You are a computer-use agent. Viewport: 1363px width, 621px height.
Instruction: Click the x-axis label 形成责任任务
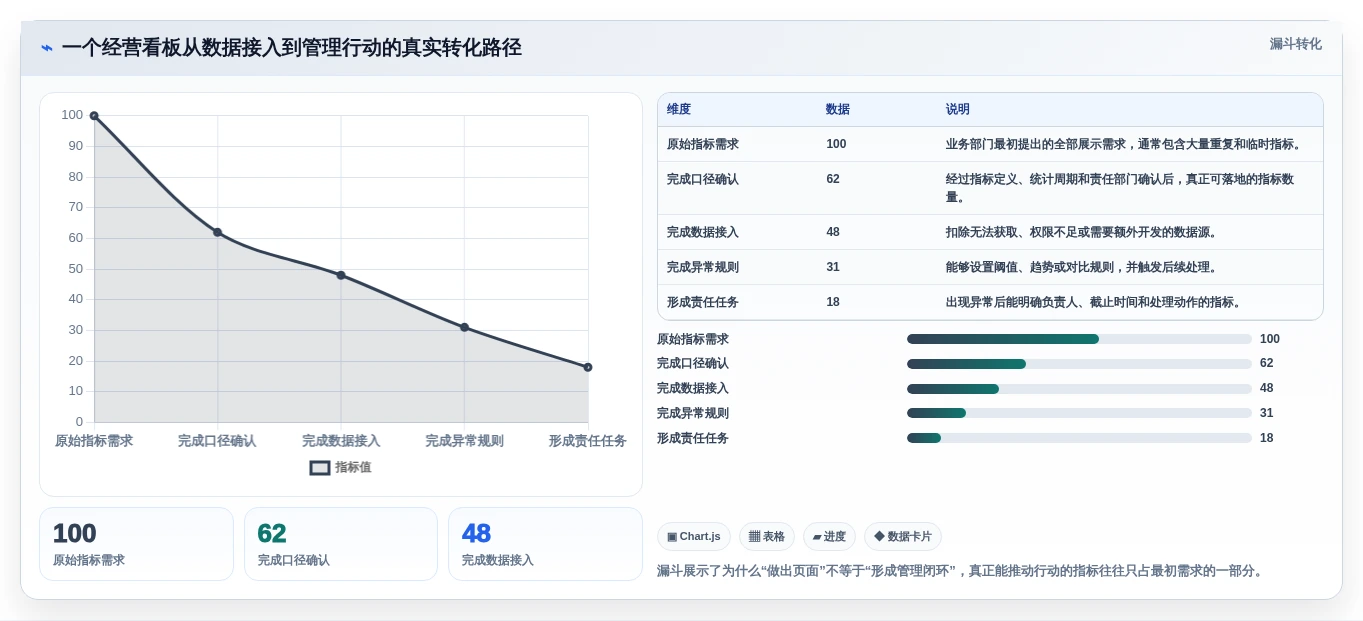pos(588,441)
